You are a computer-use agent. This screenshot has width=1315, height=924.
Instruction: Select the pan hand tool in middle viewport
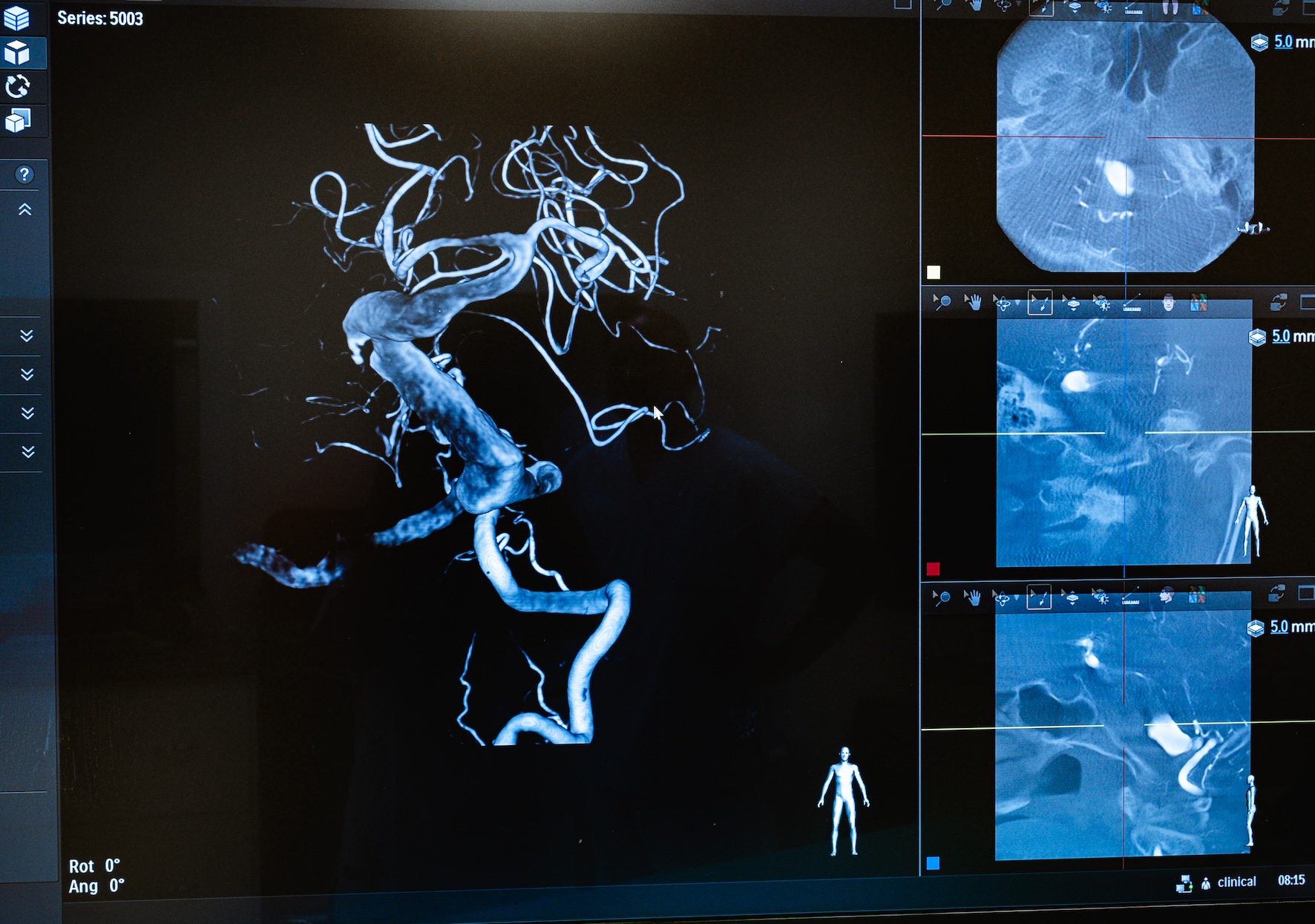(972, 302)
